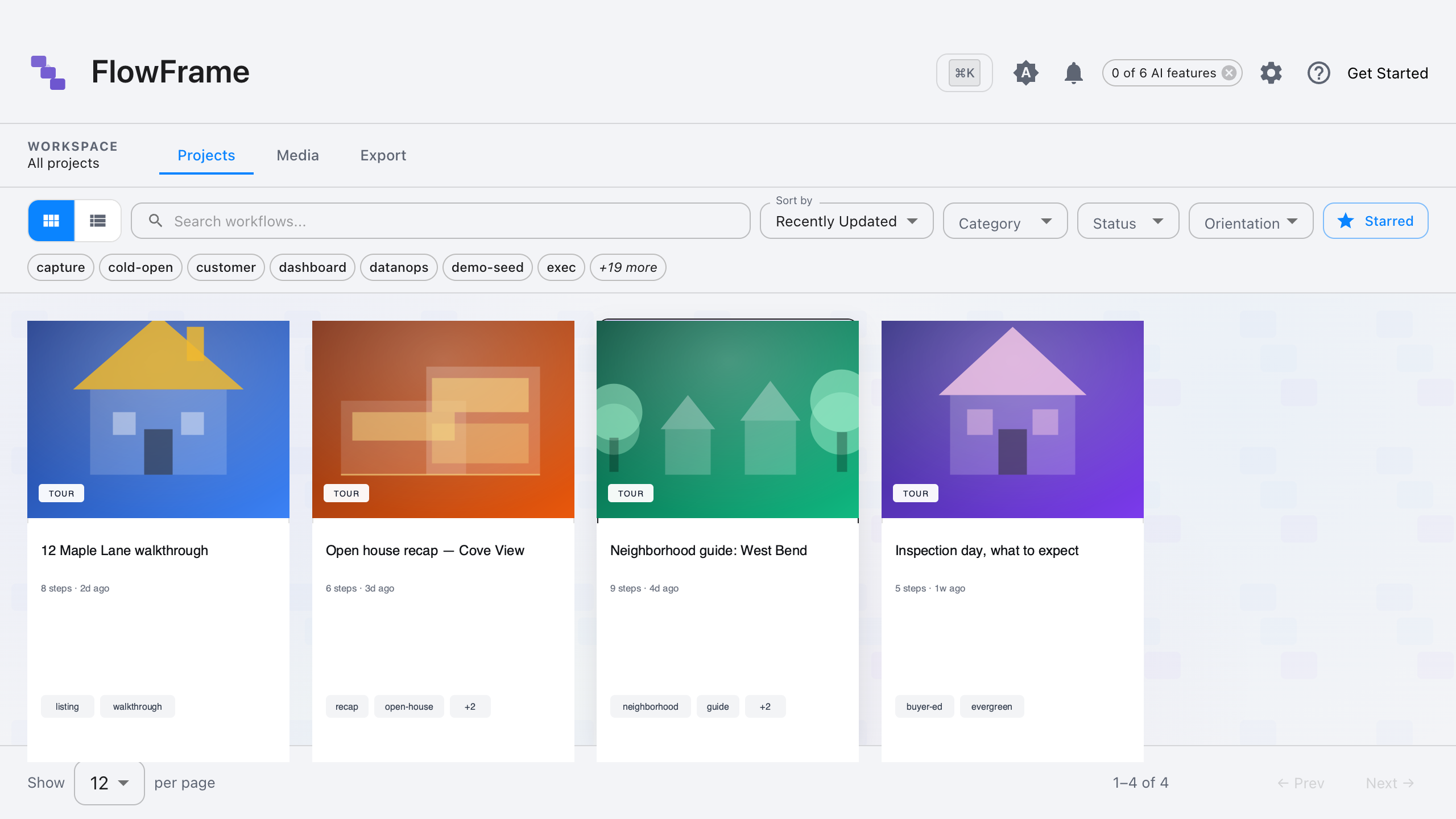Viewport: 1456px width, 819px height.
Task: Filter by the datanops tag chip
Action: pos(399,267)
